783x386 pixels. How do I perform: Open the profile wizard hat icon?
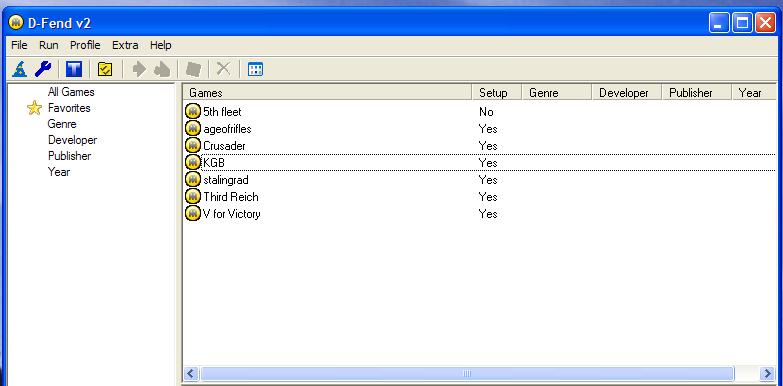point(19,69)
